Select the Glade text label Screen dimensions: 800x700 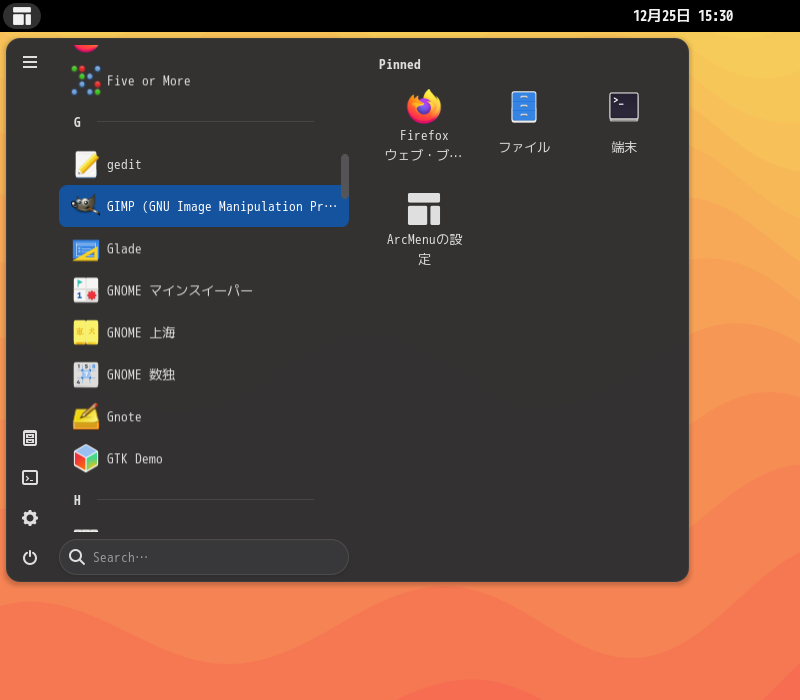point(124,249)
